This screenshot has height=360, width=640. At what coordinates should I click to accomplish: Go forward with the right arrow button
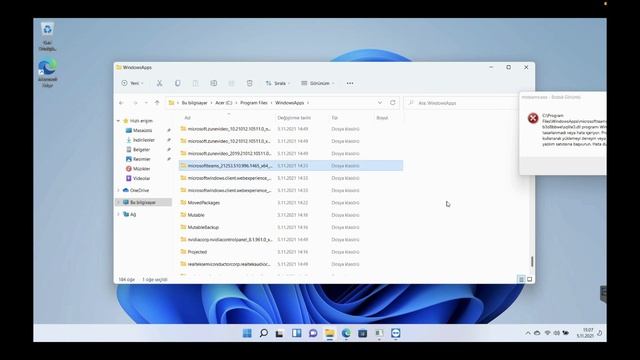pos(135,103)
